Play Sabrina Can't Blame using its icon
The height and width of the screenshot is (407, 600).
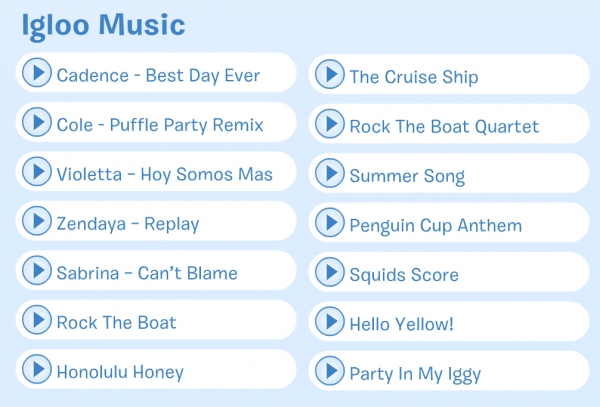click(37, 271)
